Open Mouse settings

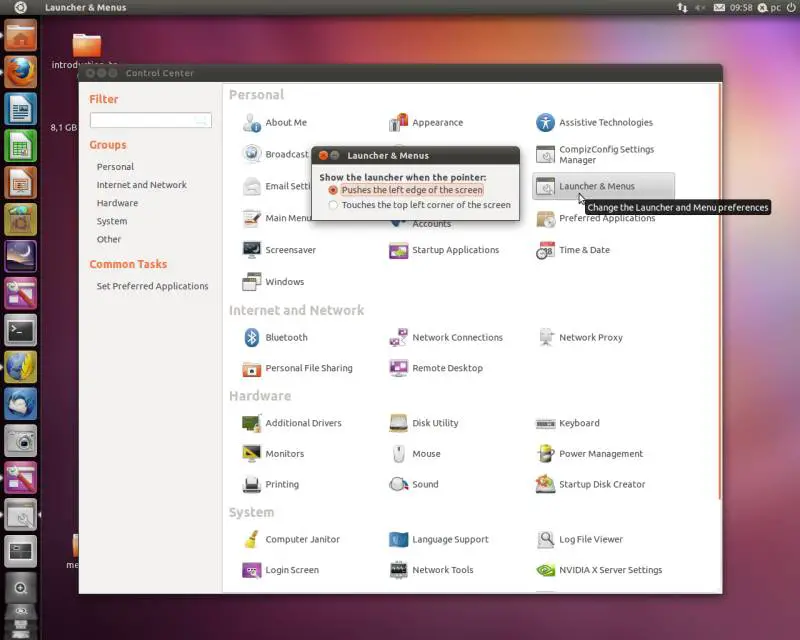click(x=415, y=454)
